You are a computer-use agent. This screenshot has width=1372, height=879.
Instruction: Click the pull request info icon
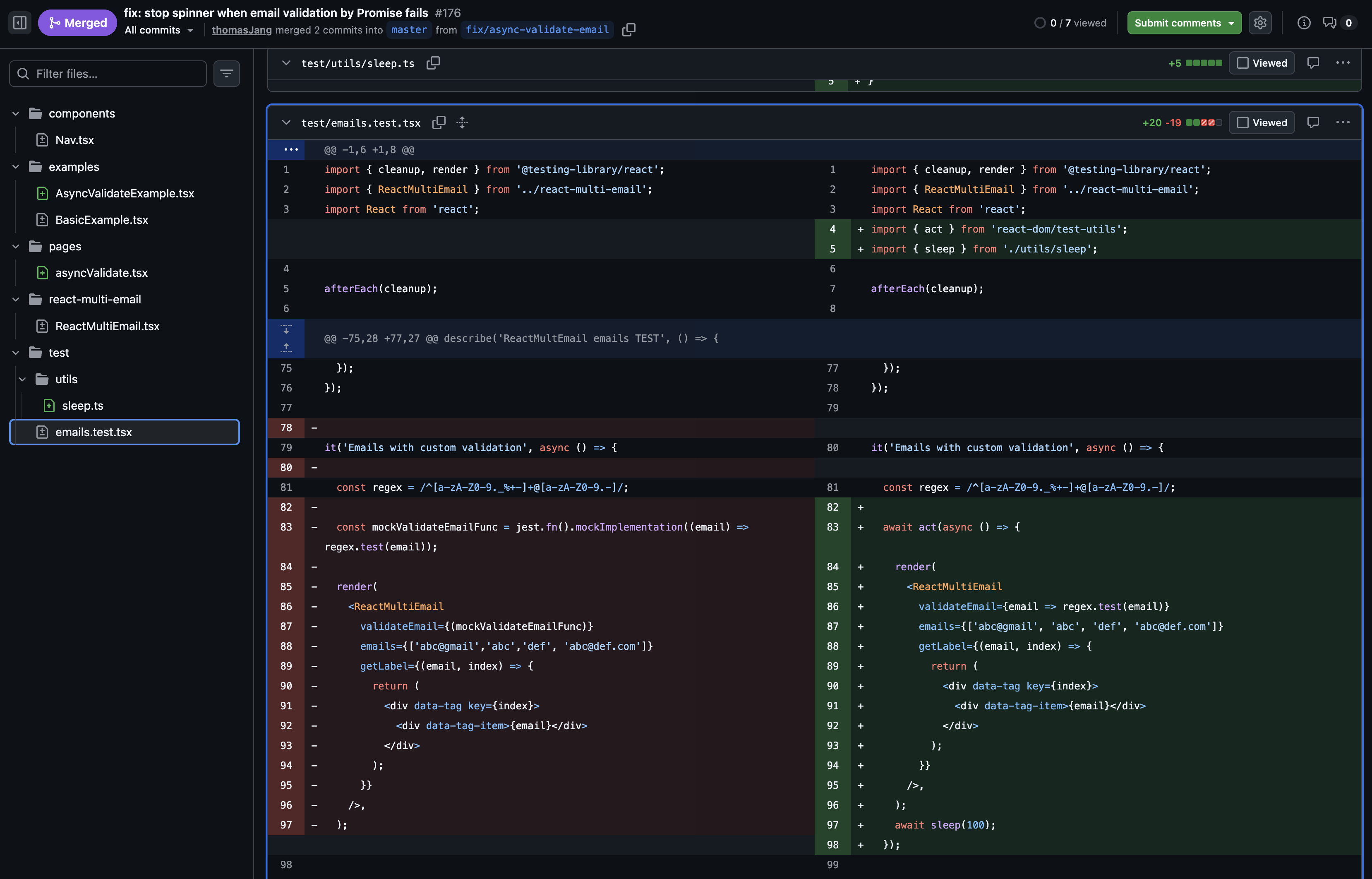pyautogui.click(x=1304, y=23)
